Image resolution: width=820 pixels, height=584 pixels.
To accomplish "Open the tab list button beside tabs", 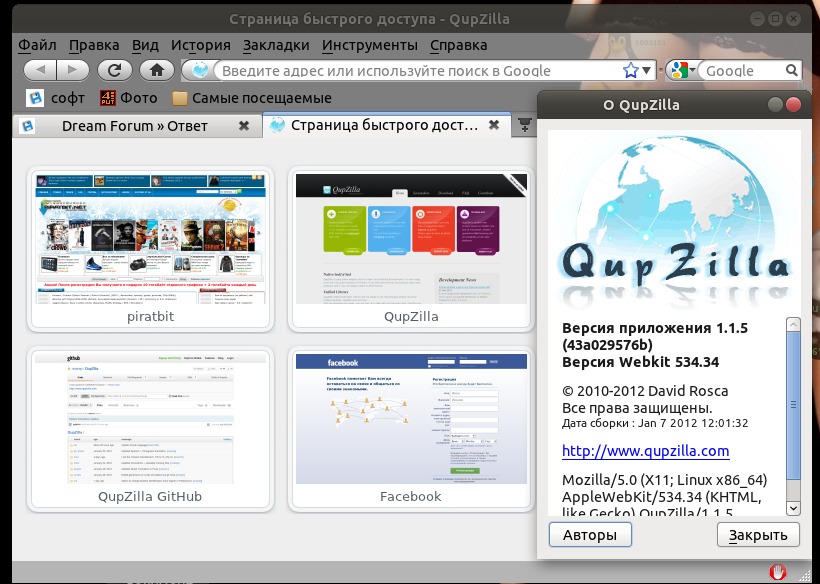I will pyautogui.click(x=524, y=125).
